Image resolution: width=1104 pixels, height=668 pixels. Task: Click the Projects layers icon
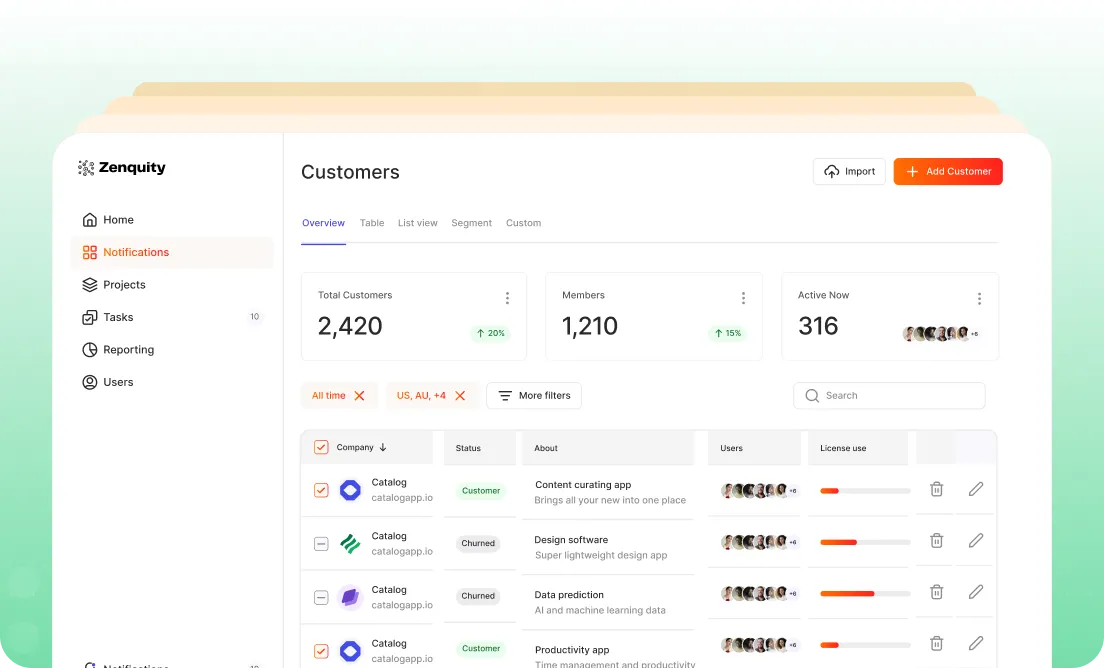(x=89, y=284)
